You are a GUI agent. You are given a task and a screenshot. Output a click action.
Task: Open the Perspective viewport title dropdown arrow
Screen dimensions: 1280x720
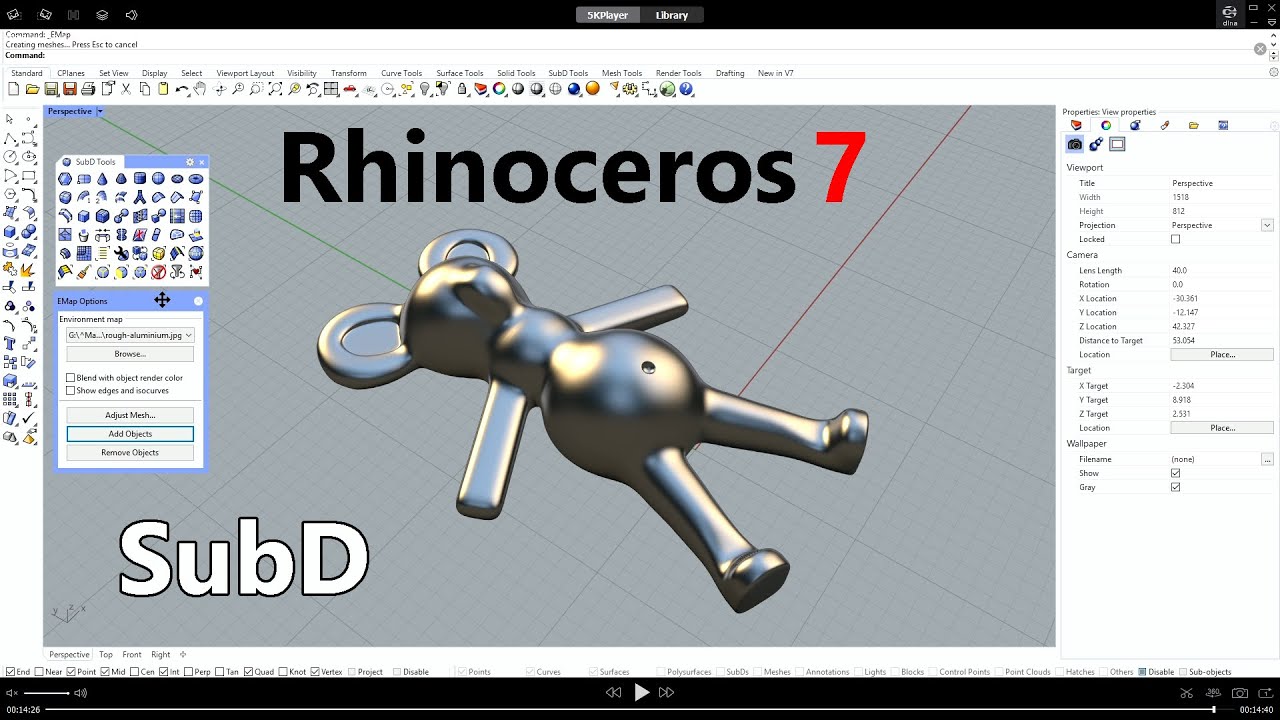pyautogui.click(x=100, y=111)
